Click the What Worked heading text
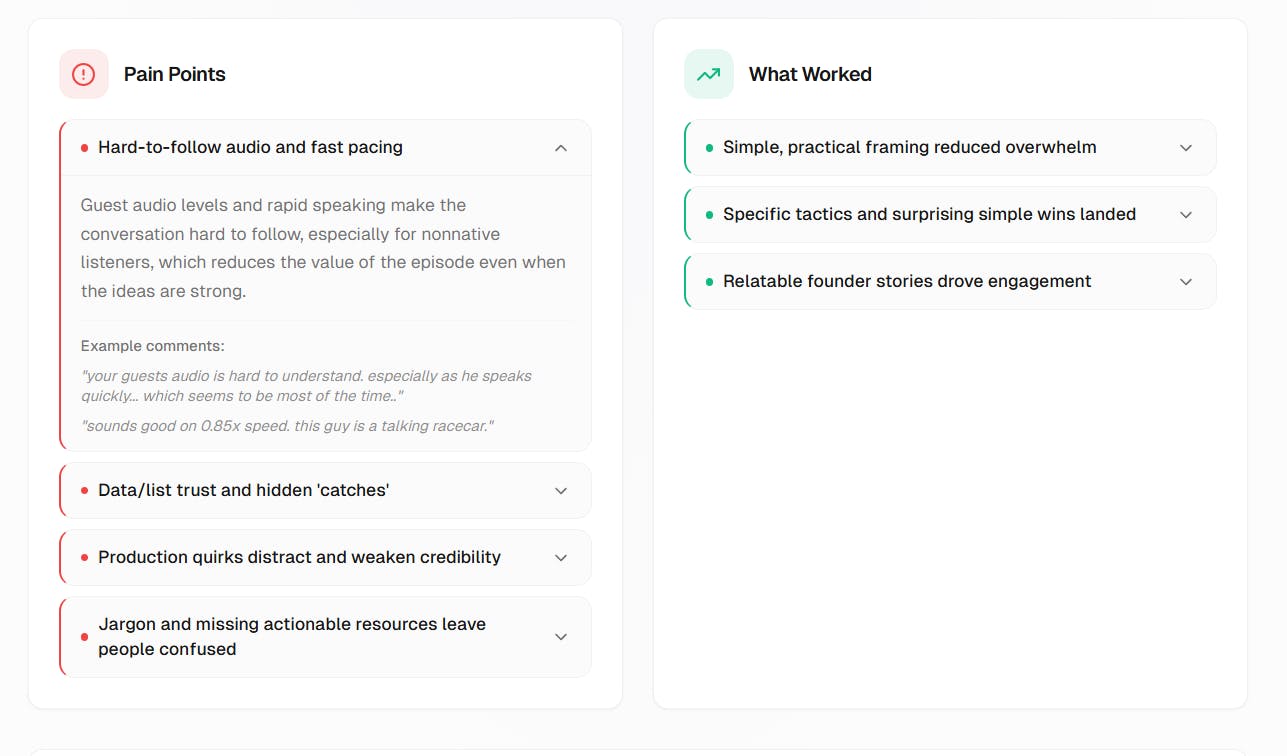1287x756 pixels. click(x=810, y=74)
